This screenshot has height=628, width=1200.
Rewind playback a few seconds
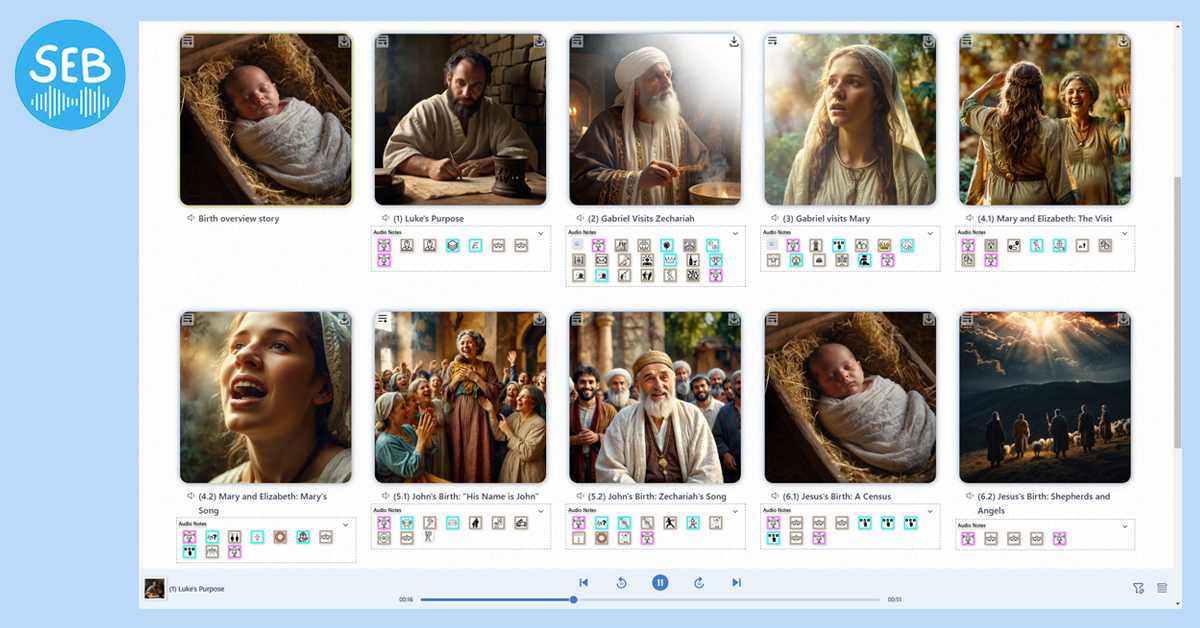pos(621,582)
